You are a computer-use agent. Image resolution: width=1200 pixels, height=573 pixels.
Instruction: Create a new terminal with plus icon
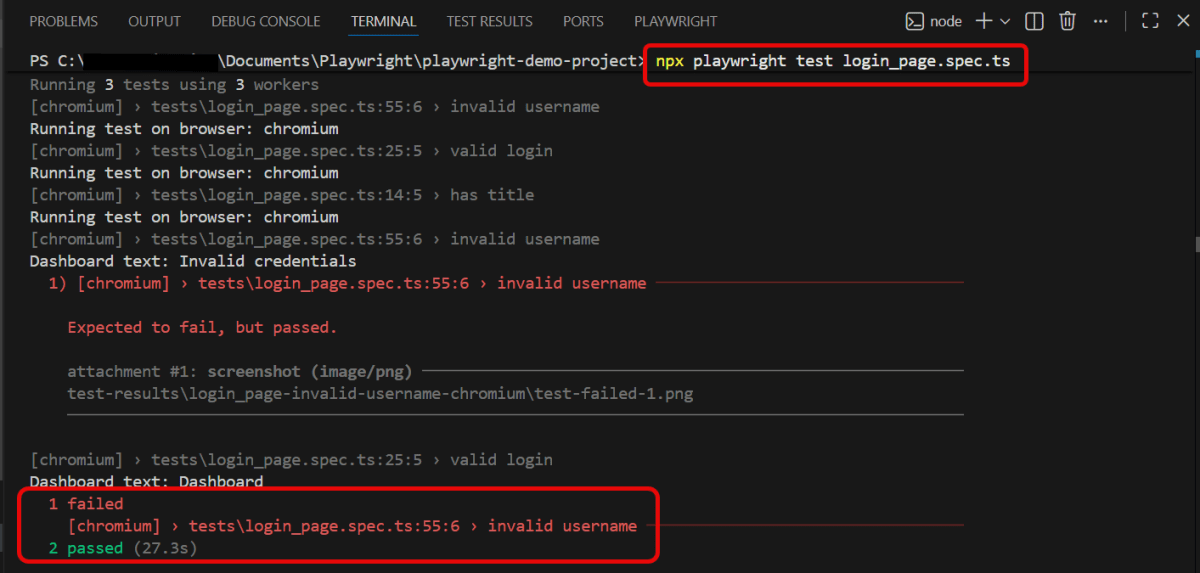click(x=984, y=21)
